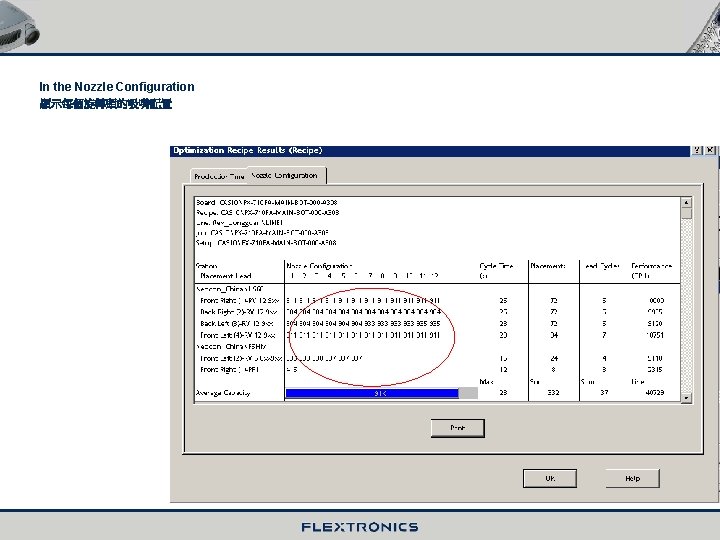Click the Average Capacity label
The image size is (720, 540).
(223, 393)
